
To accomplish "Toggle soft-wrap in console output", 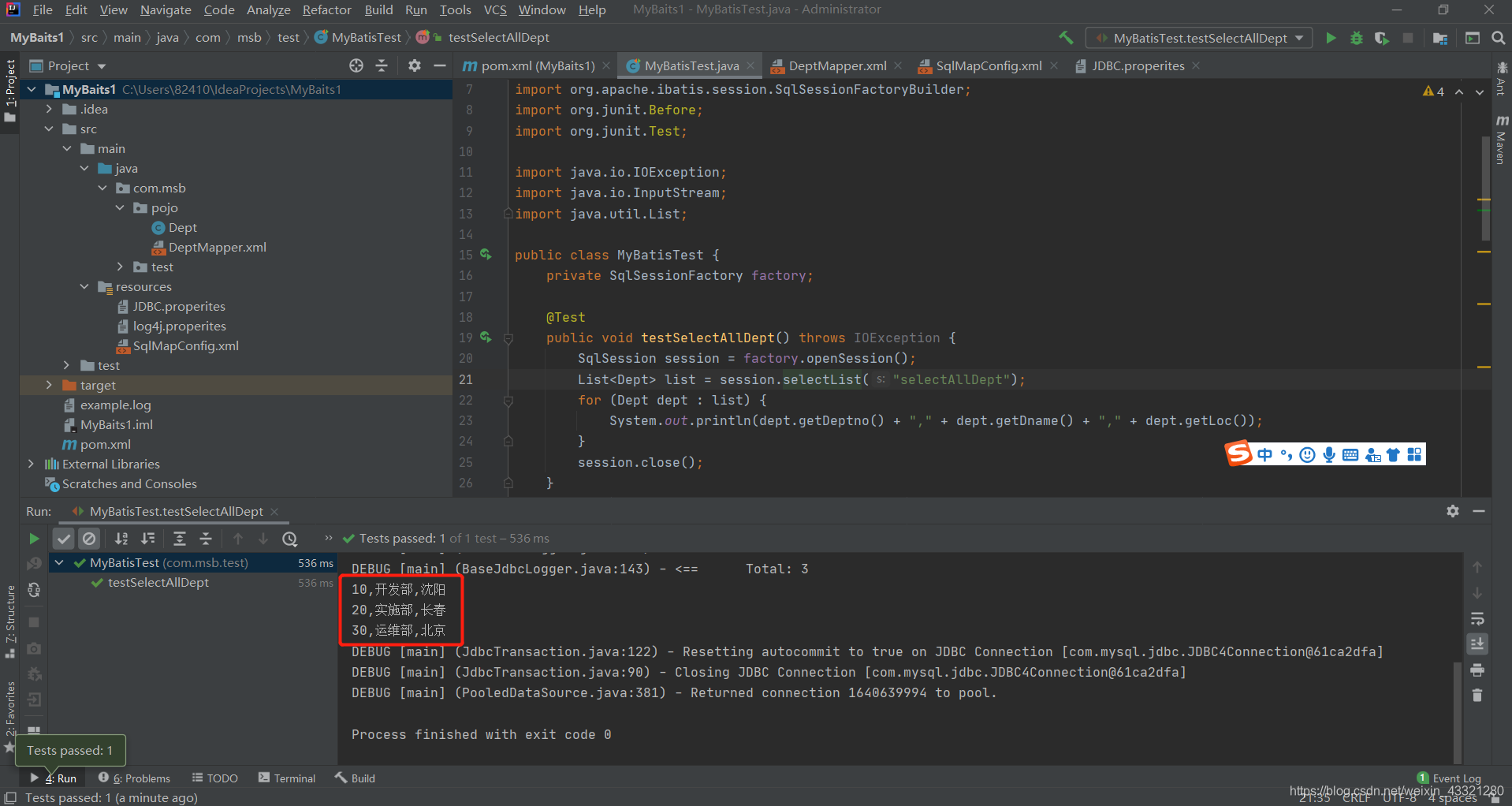I will 1478,618.
